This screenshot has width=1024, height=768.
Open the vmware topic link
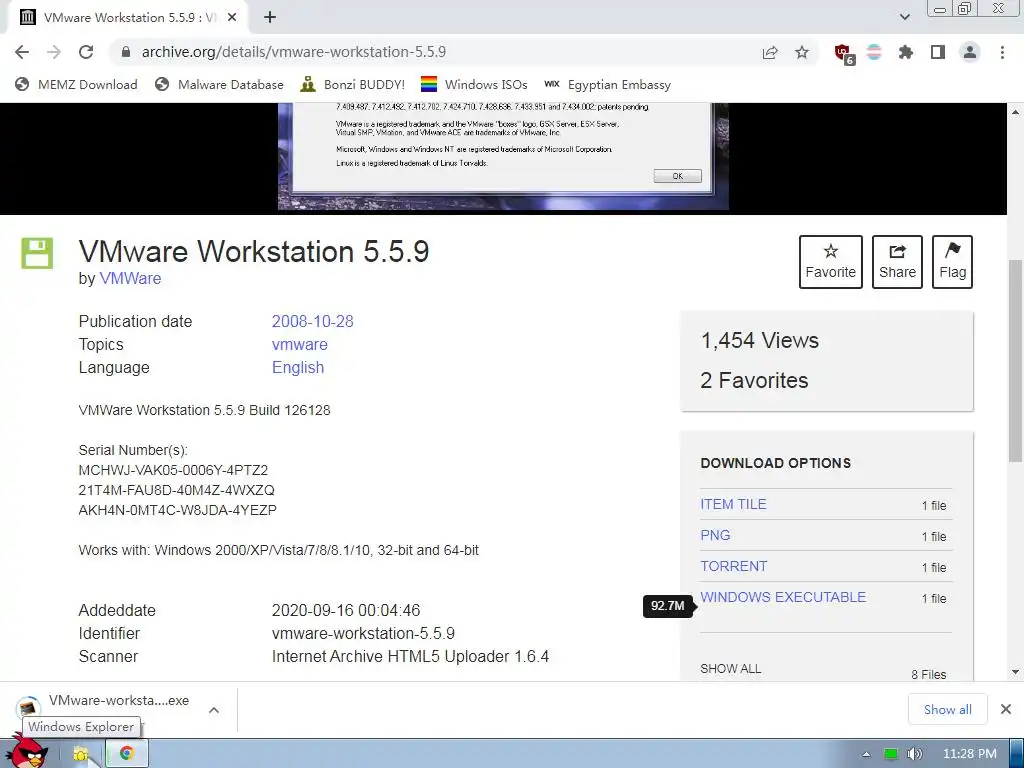300,344
